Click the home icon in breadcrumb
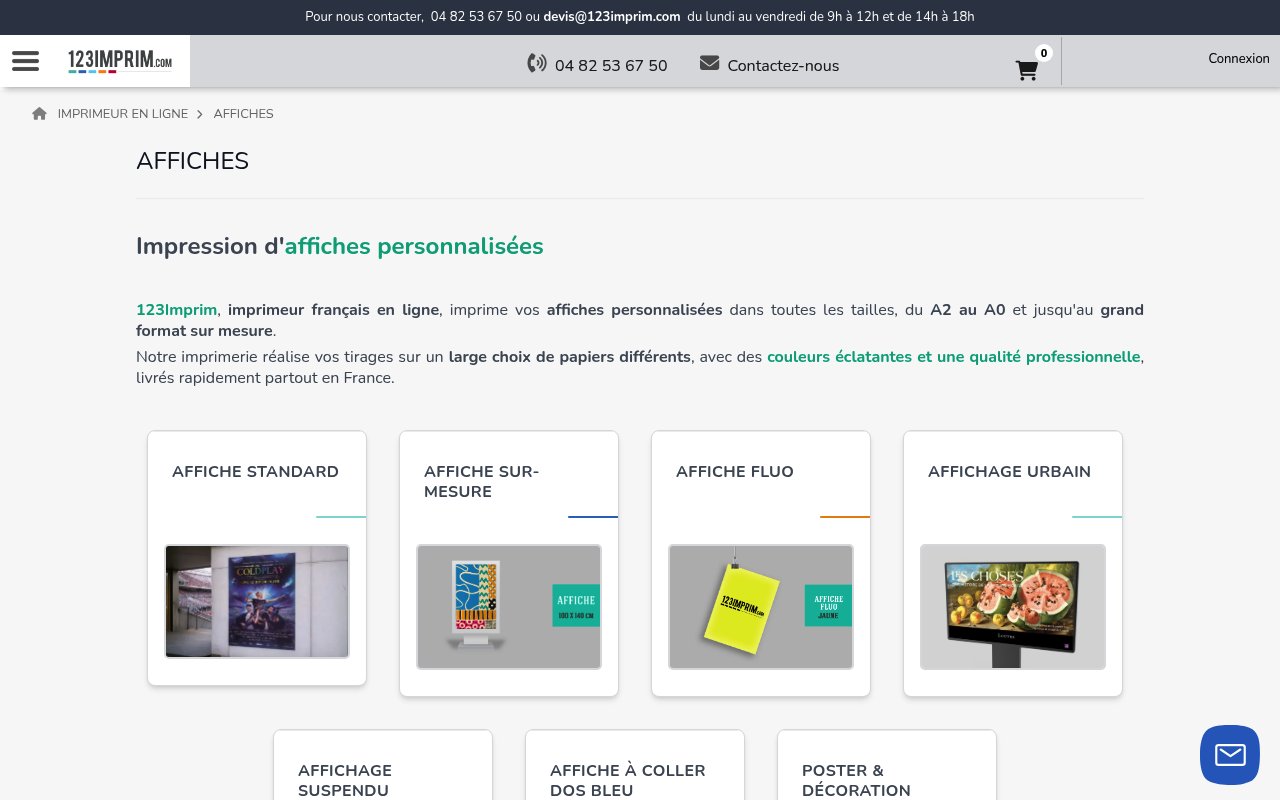Image resolution: width=1280 pixels, height=800 pixels. [40, 114]
